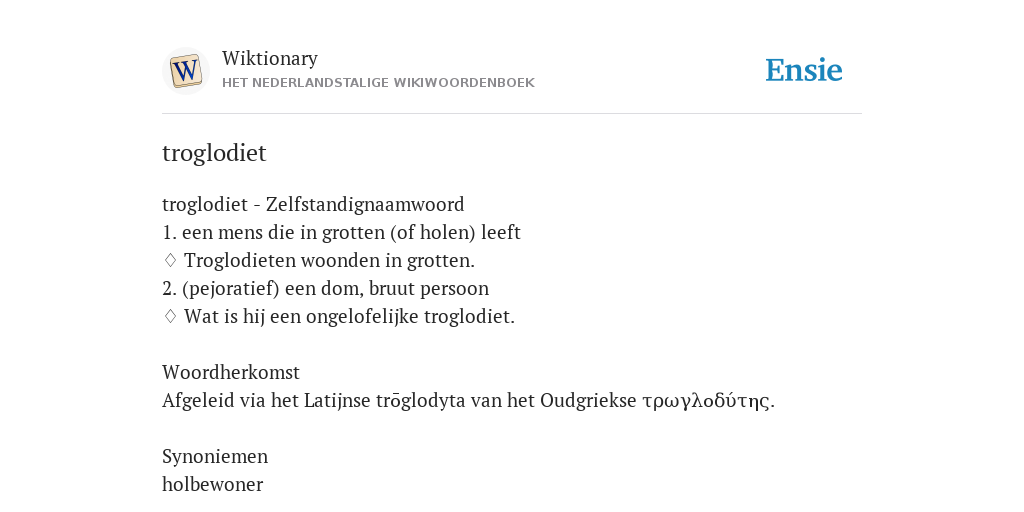
Task: Click the pejoratief definition line
Action: tap(325, 289)
